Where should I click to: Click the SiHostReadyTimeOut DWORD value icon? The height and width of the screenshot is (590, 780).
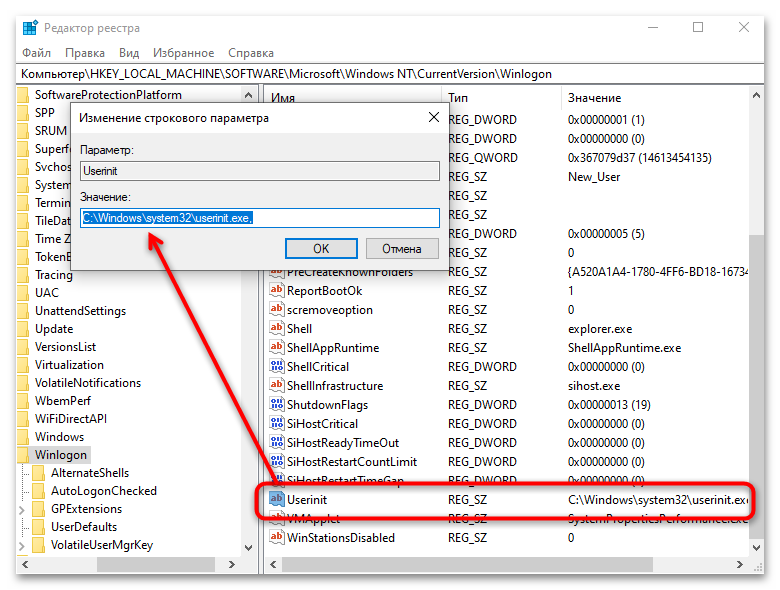[x=277, y=442]
